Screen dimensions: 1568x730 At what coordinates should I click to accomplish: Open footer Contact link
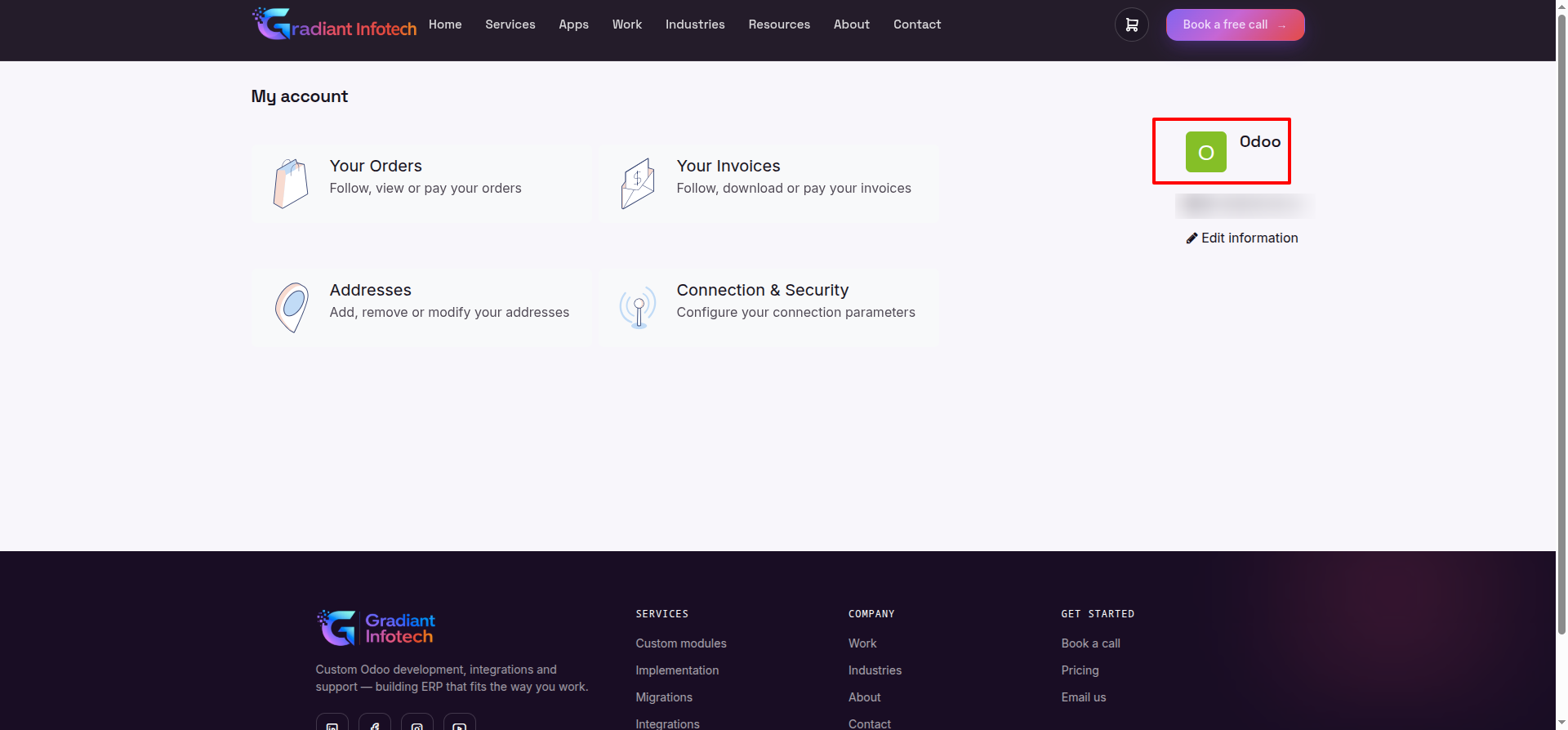(x=870, y=723)
